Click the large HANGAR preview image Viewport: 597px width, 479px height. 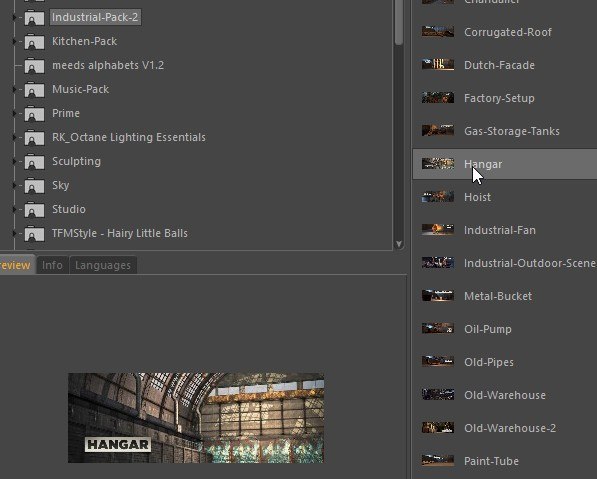tap(196, 418)
